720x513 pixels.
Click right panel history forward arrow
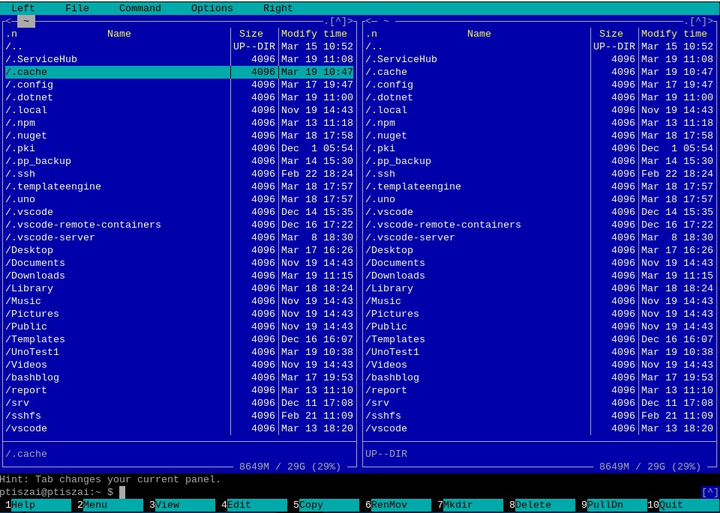click(x=711, y=21)
